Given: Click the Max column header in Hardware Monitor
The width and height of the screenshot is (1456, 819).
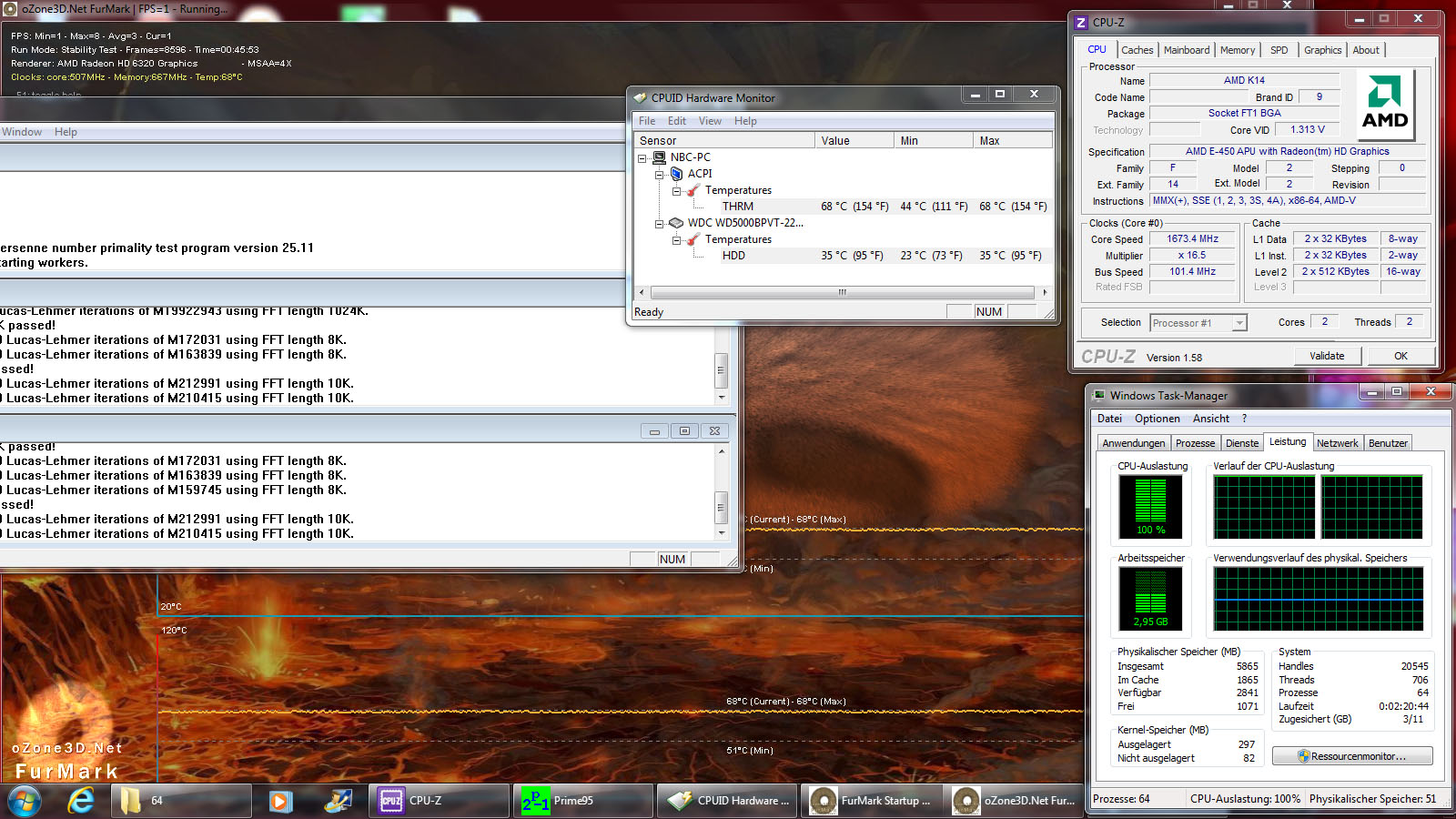Looking at the screenshot, I should 1013,141.
